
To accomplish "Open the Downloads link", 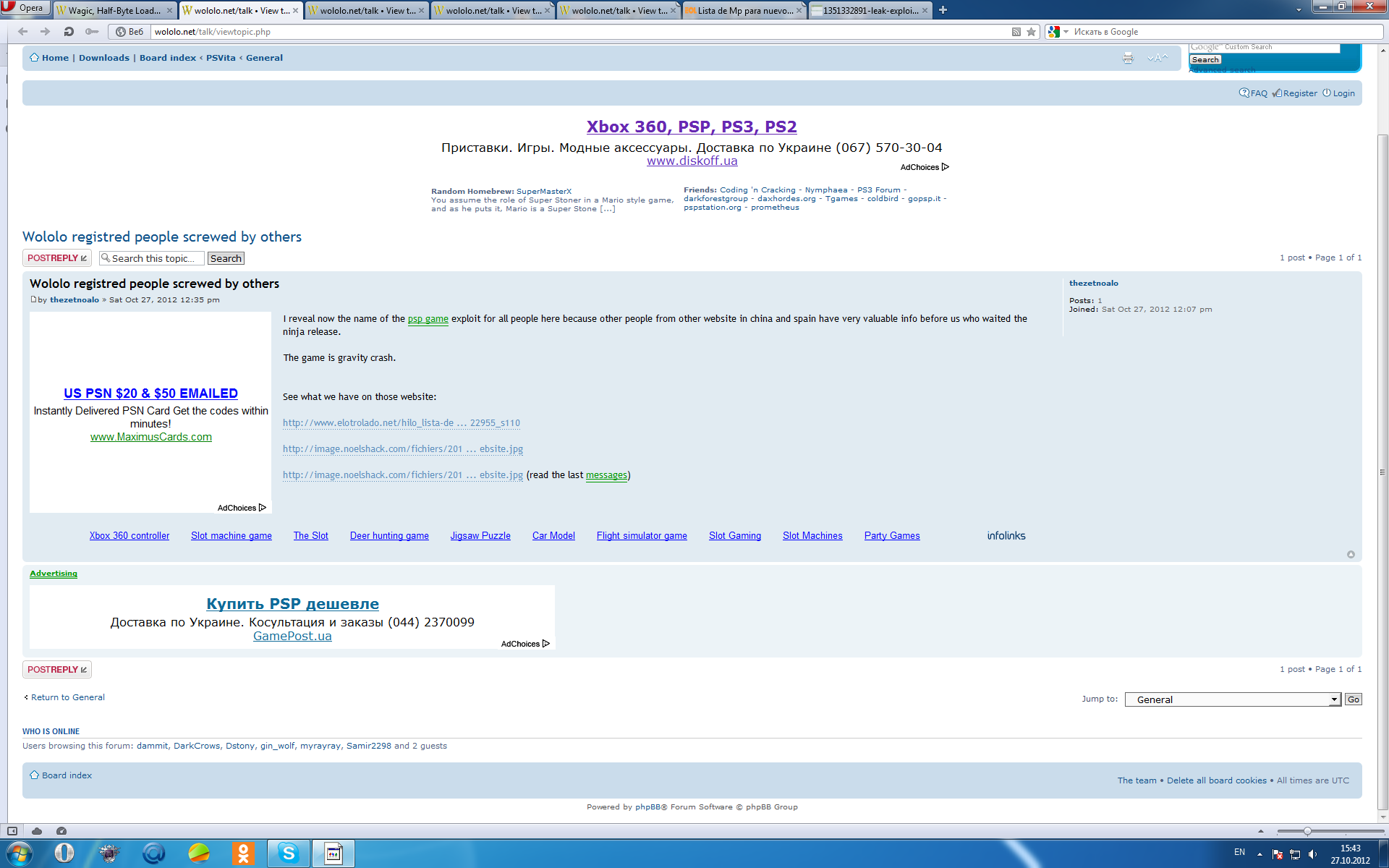I will (x=104, y=58).
